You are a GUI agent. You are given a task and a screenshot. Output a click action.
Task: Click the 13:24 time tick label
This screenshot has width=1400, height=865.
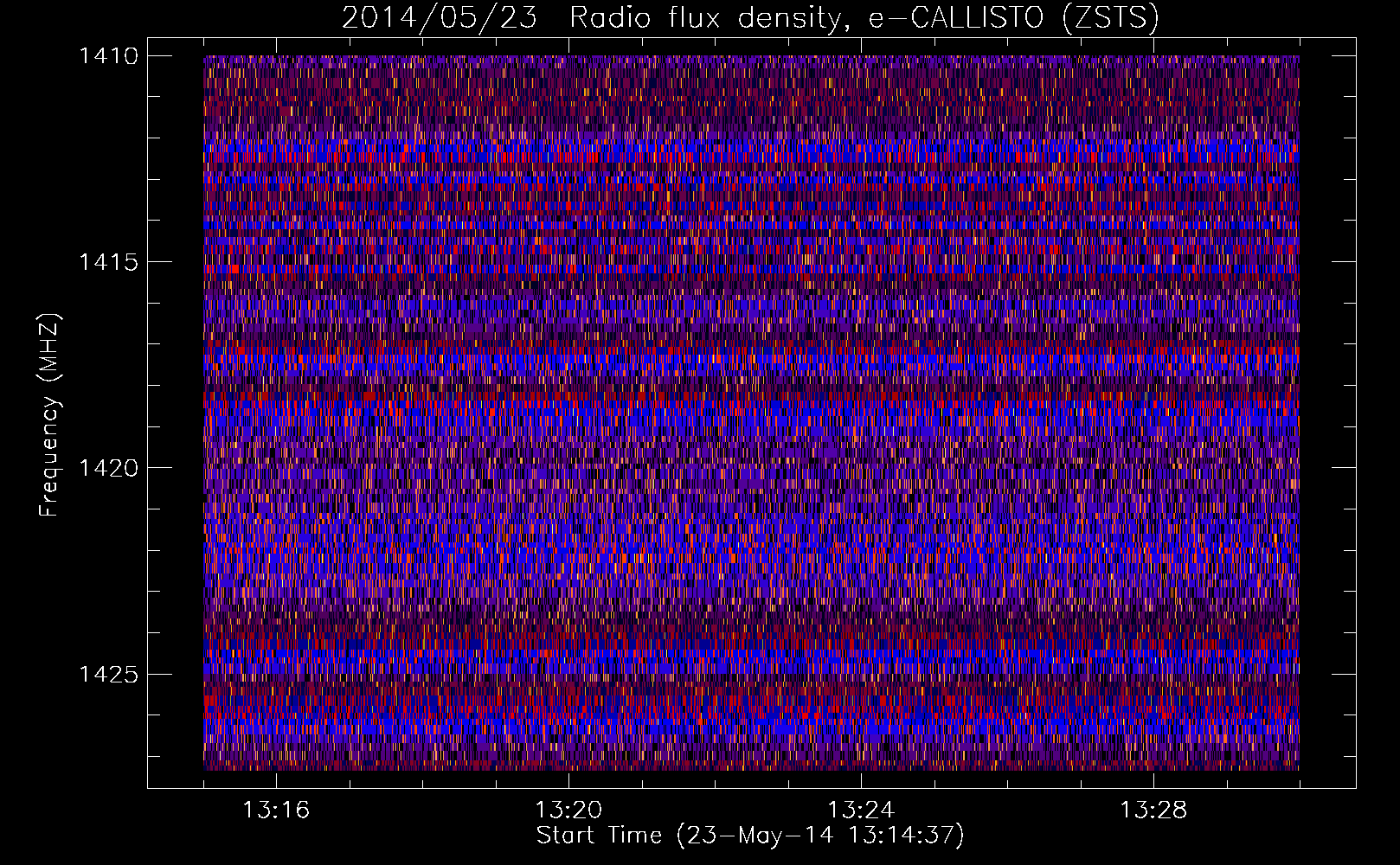(861, 810)
